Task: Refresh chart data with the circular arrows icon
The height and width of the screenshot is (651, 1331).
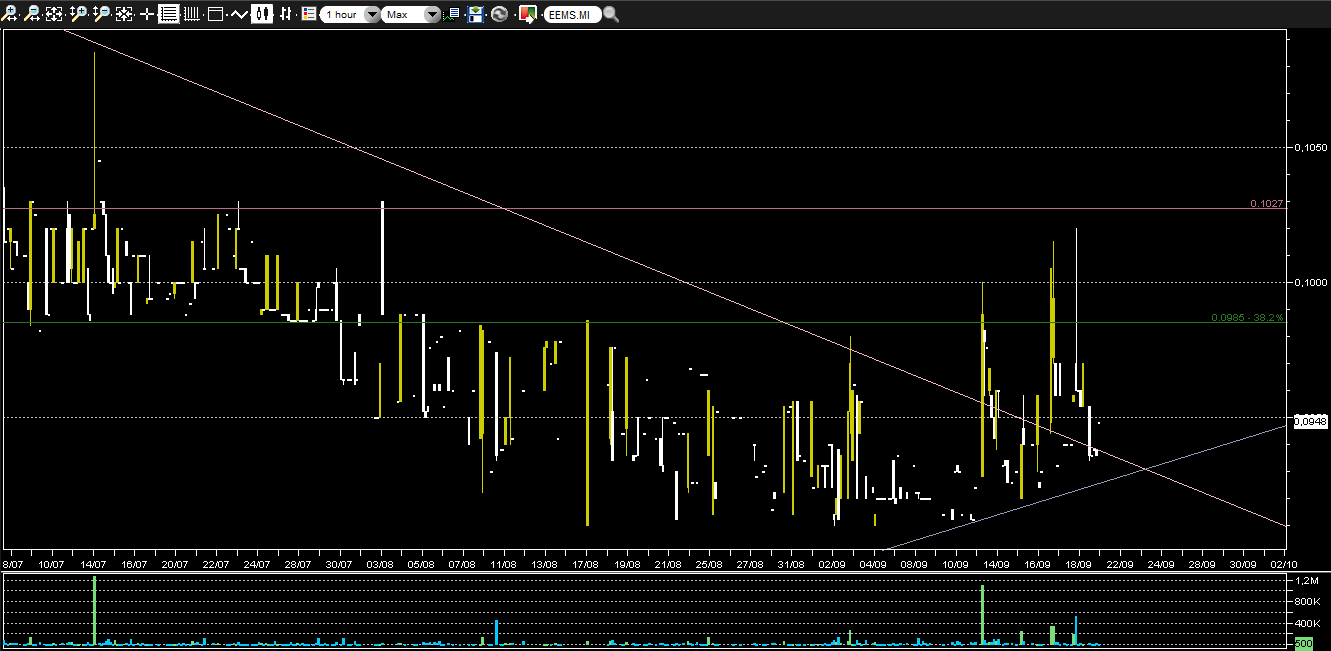Action: click(499, 14)
